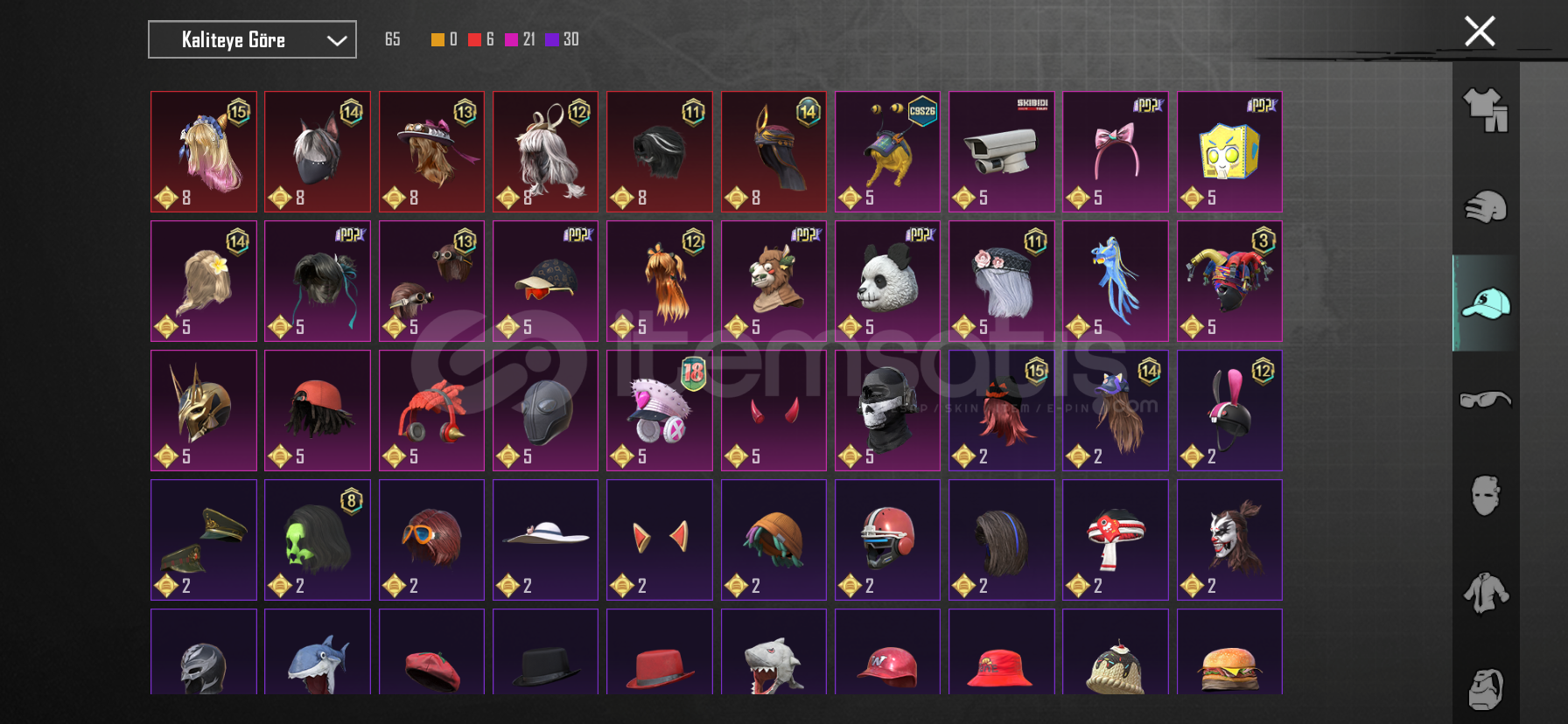Select the white sun hat item
The image size is (1568, 724).
click(545, 540)
